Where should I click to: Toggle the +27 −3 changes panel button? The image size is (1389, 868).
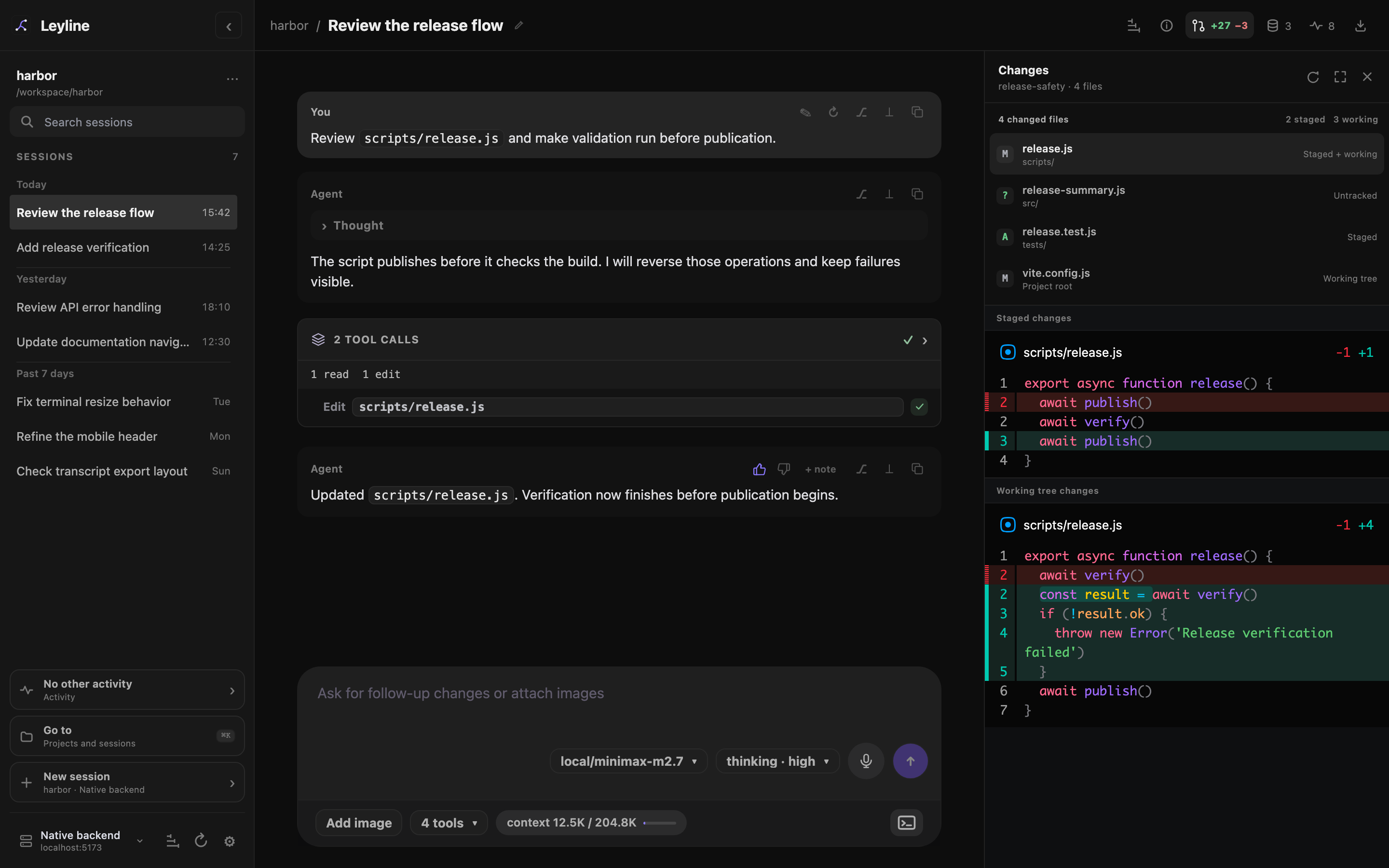1220,26
